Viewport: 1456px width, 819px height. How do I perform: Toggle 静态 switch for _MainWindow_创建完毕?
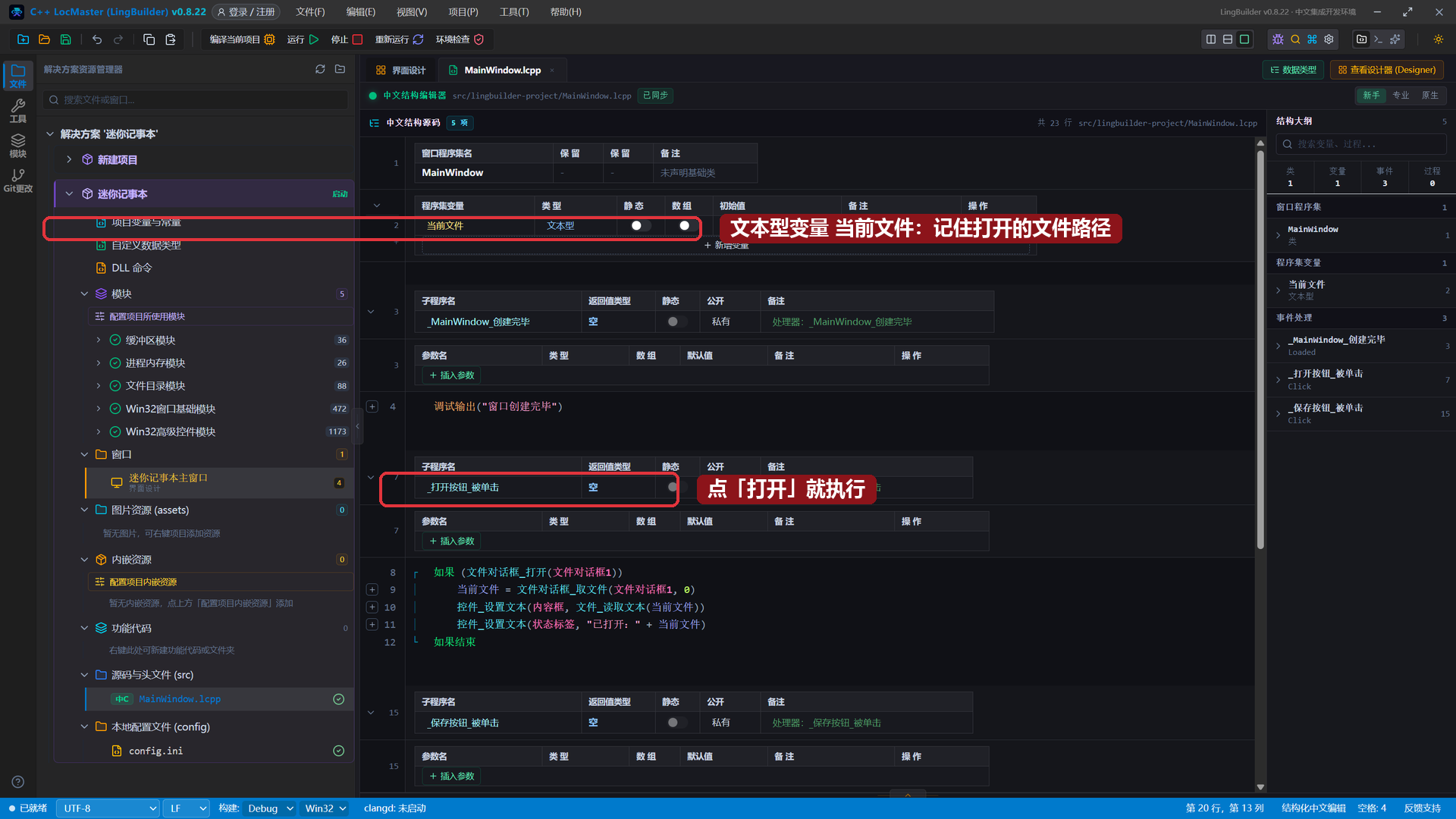(676, 322)
